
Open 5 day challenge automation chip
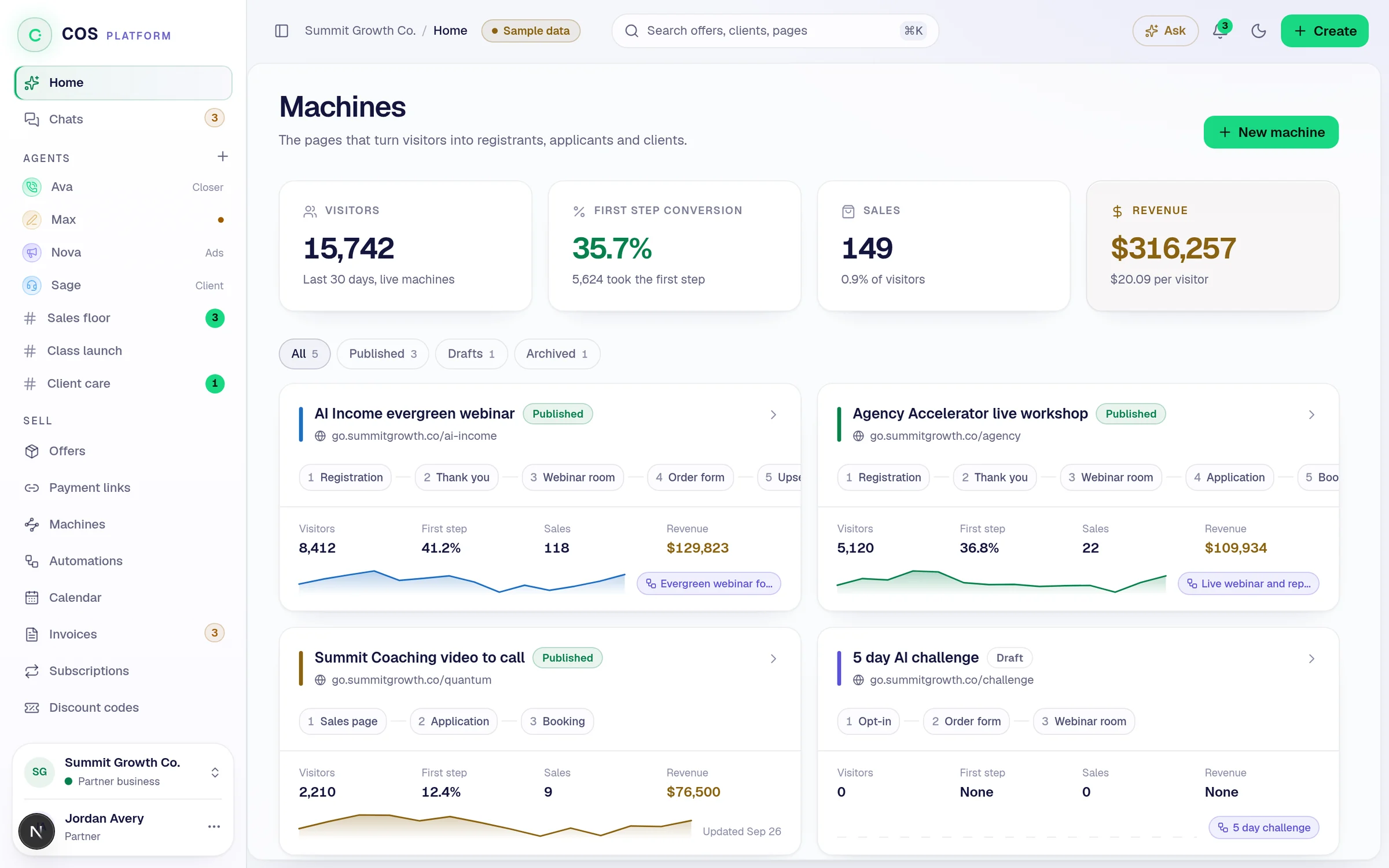(1264, 828)
